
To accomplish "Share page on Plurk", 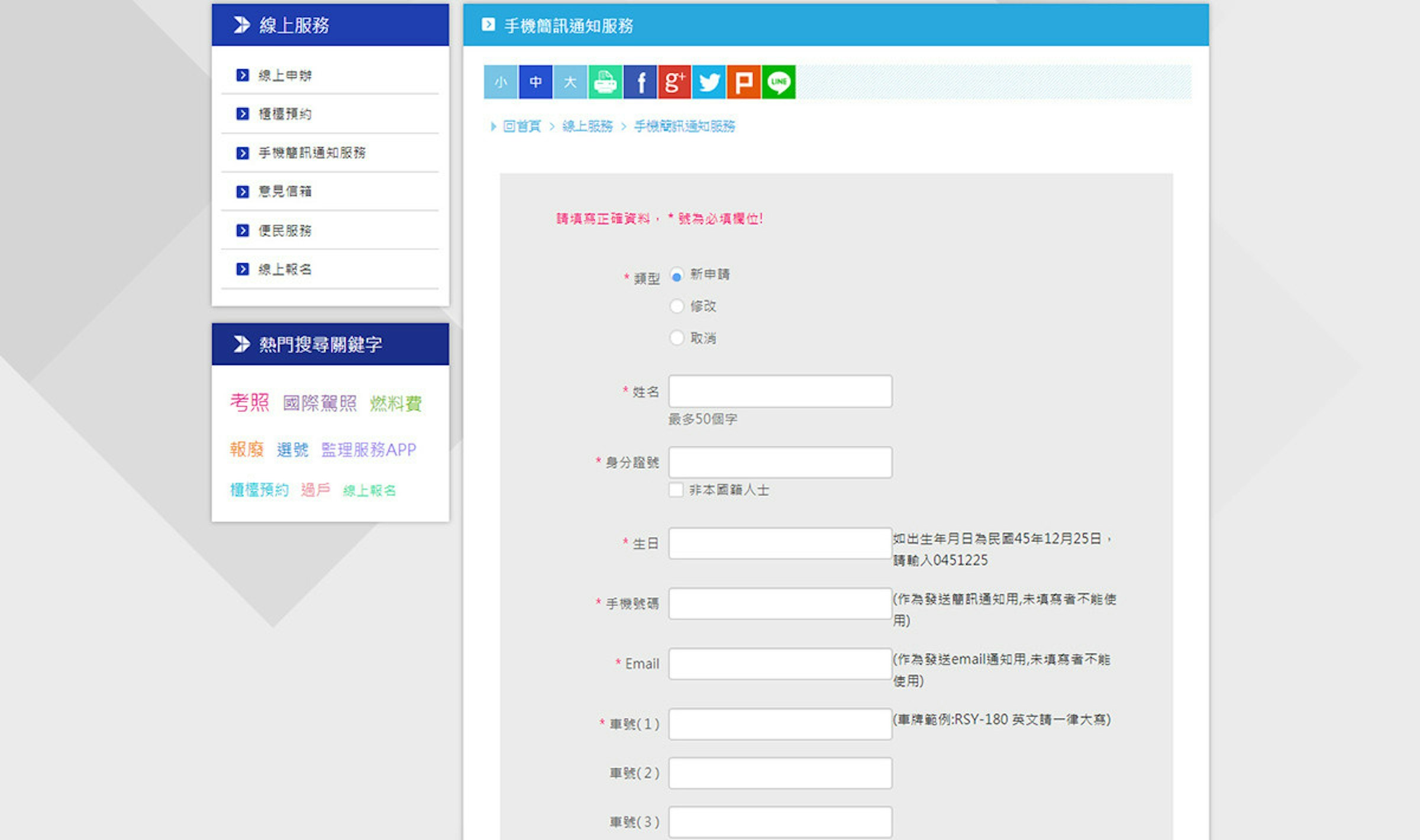I will pyautogui.click(x=744, y=82).
